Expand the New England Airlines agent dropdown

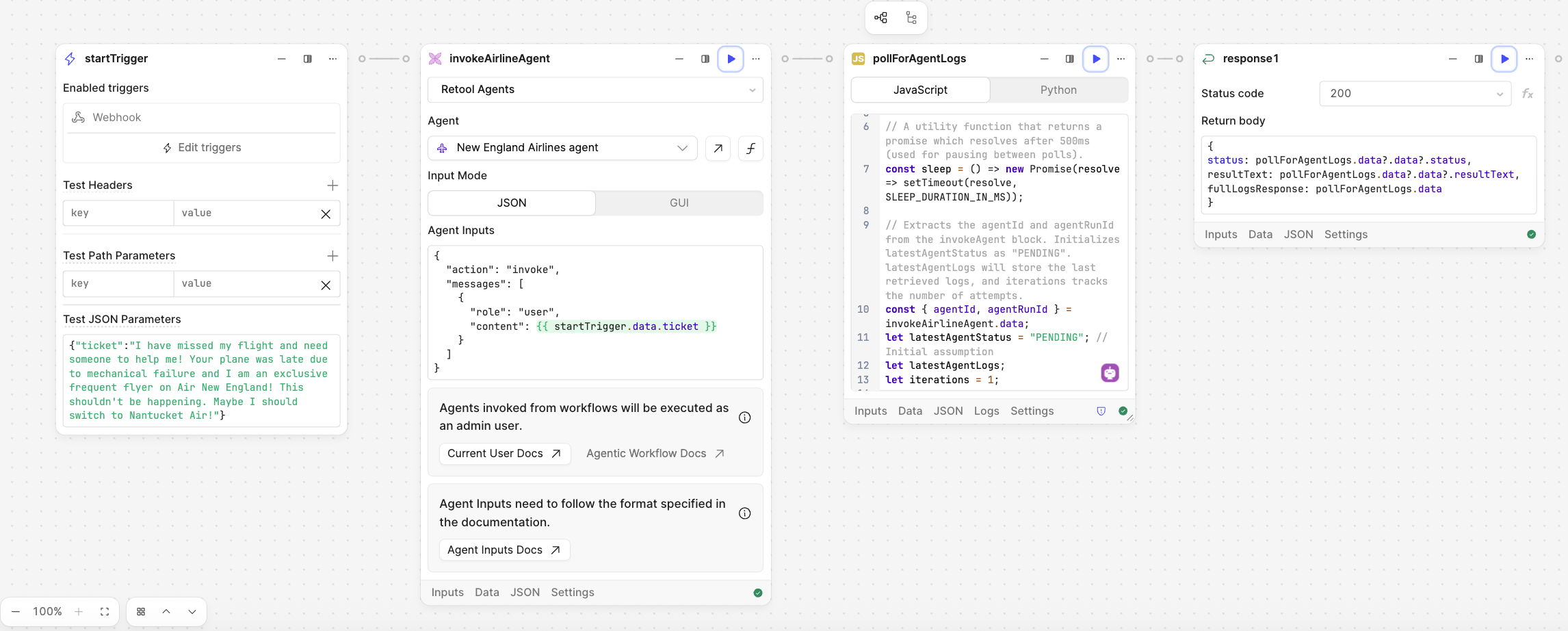pos(562,148)
